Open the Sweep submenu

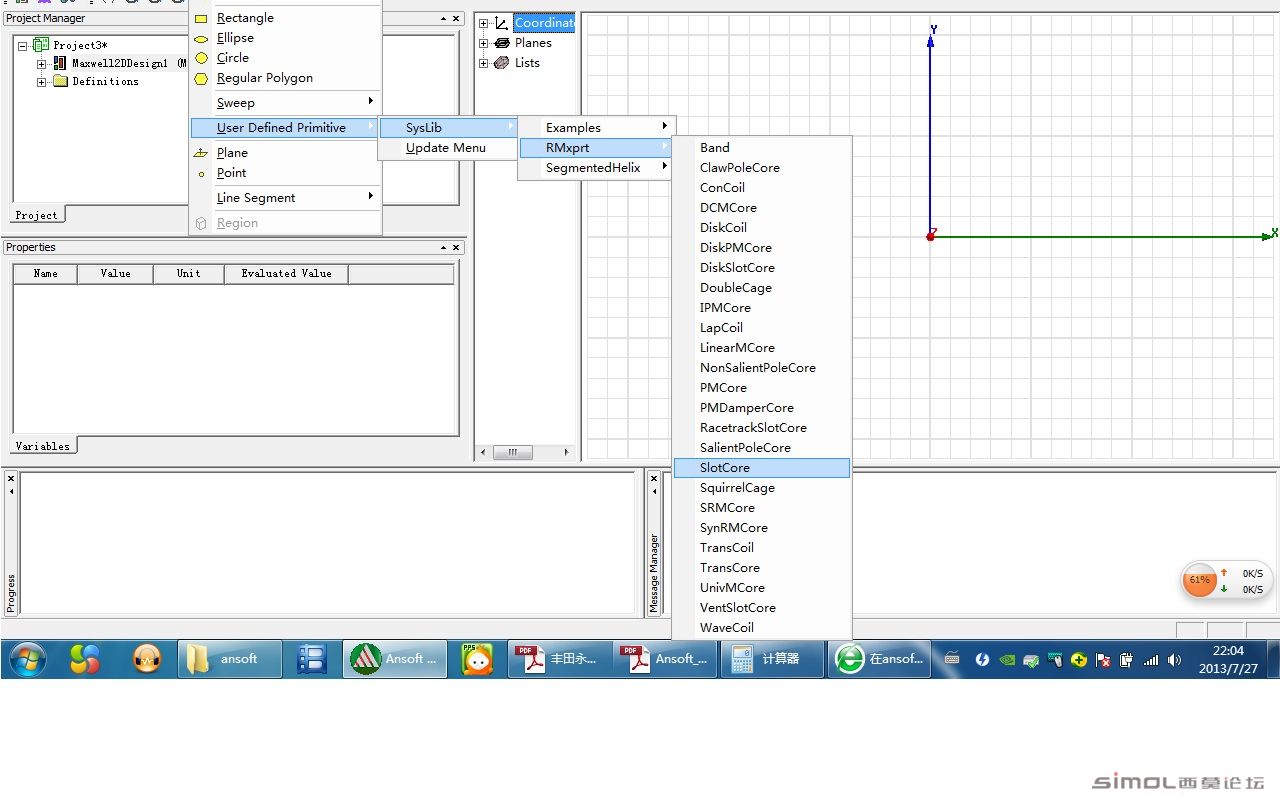[x=285, y=103]
